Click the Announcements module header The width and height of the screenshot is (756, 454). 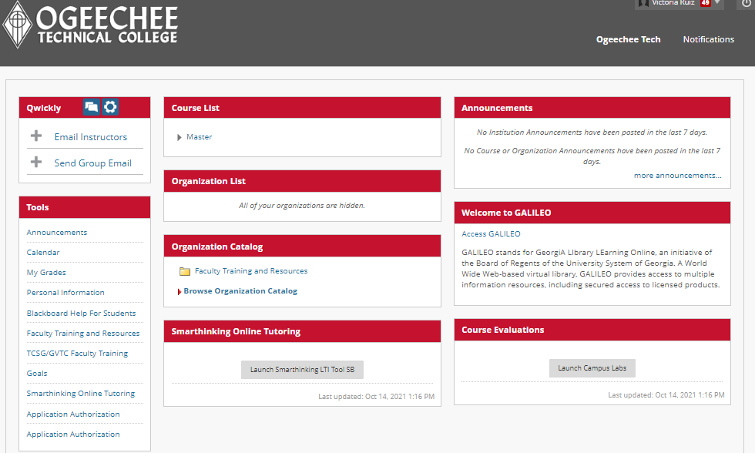click(x=592, y=108)
